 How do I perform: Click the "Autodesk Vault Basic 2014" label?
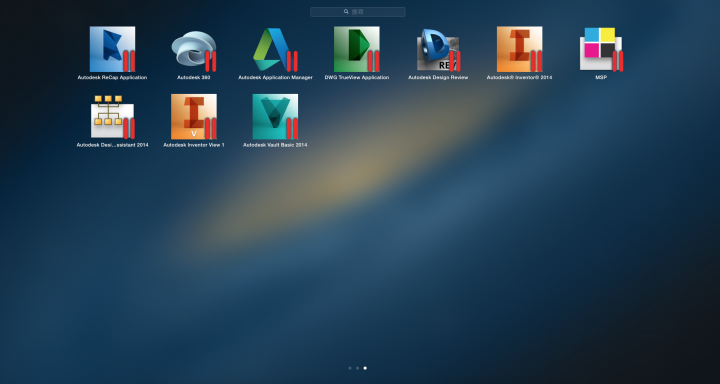pos(275,145)
